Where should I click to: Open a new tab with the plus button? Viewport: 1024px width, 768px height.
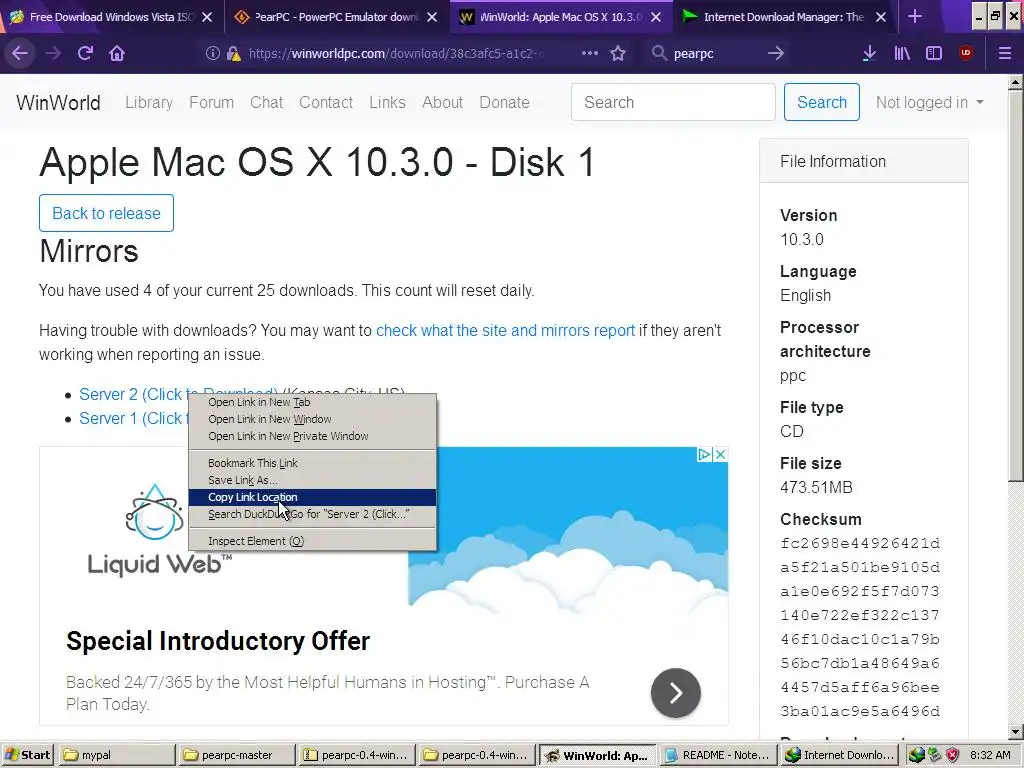pyautogui.click(x=915, y=17)
